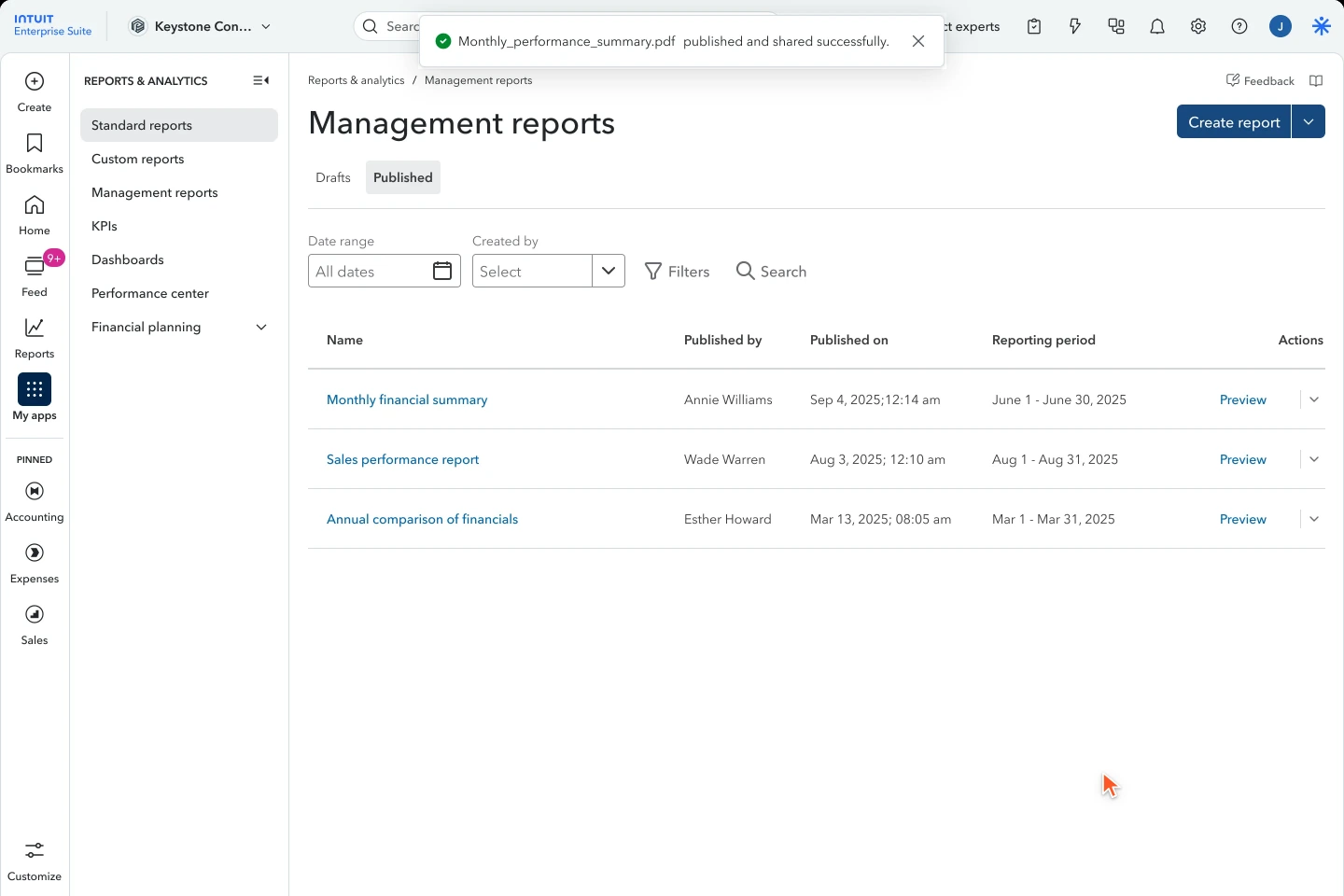1344x896 pixels.
Task: Dismiss the published successfully notification
Action: [x=918, y=41]
